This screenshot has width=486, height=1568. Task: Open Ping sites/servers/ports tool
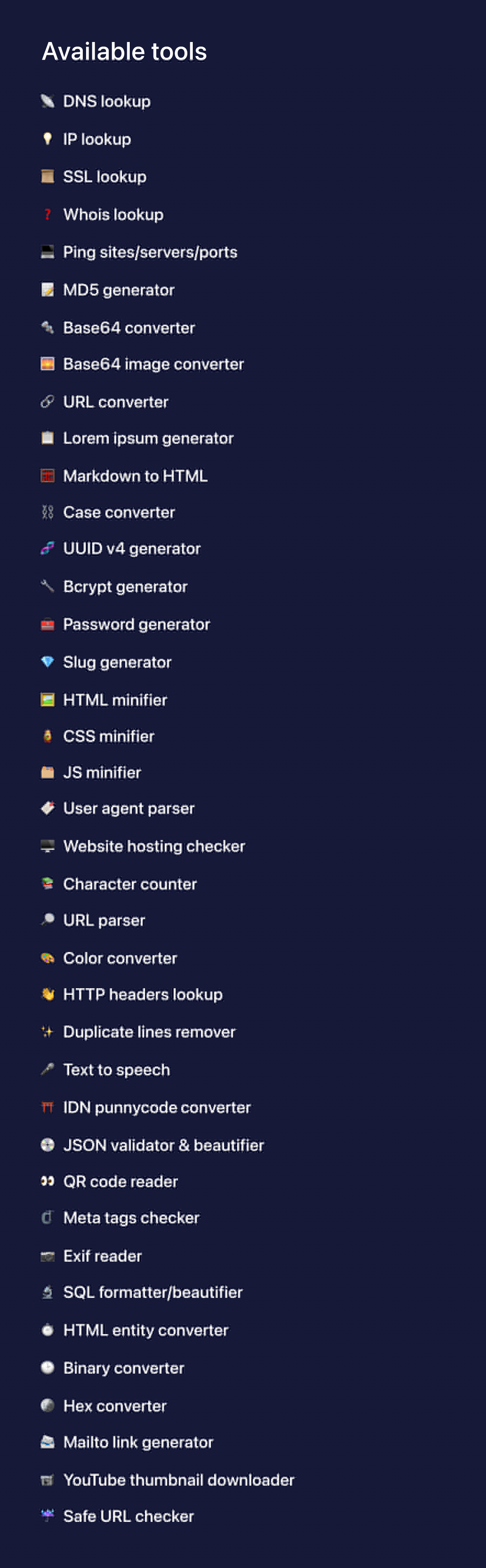[x=150, y=252]
